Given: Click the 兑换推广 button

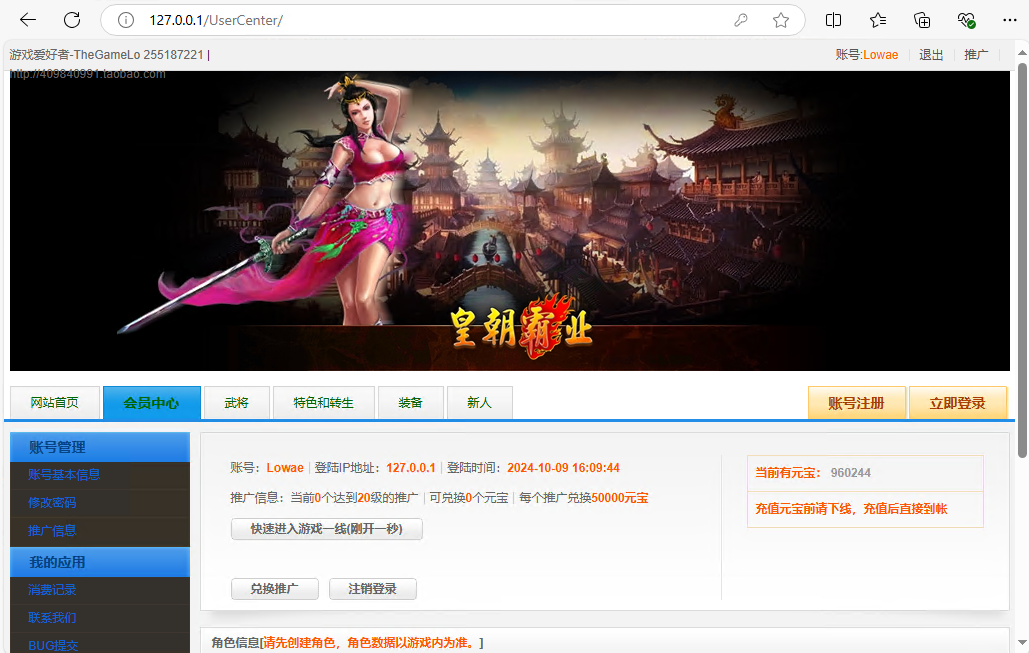Looking at the screenshot, I should click(x=275, y=589).
